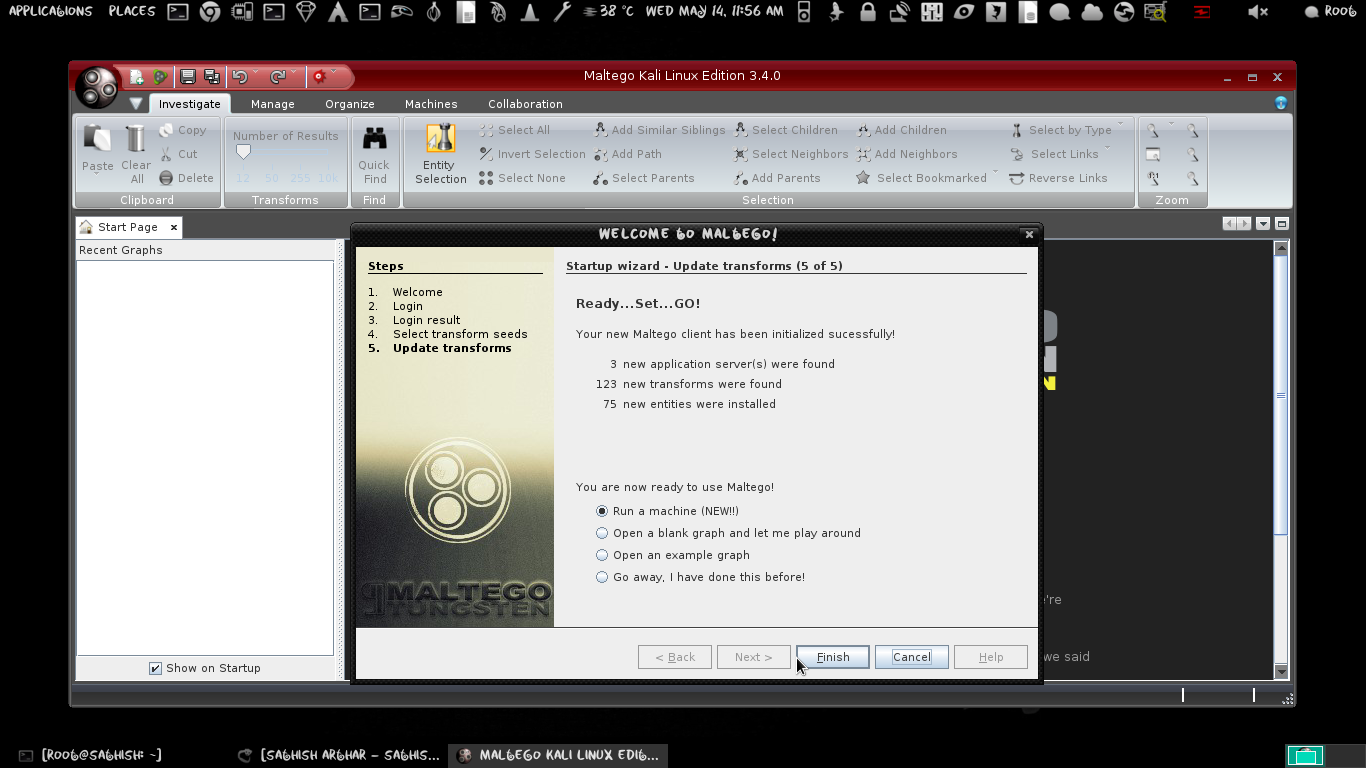Open the Applications menu in top panel
Image resolution: width=1366 pixels, height=768 pixels.
[51, 11]
